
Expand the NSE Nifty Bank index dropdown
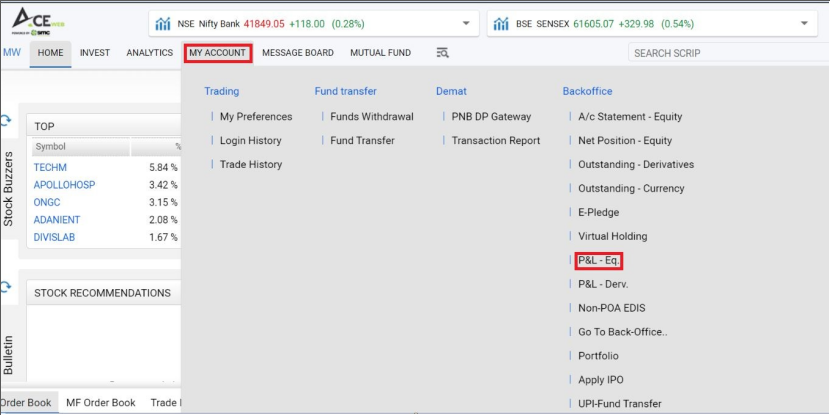(x=466, y=23)
